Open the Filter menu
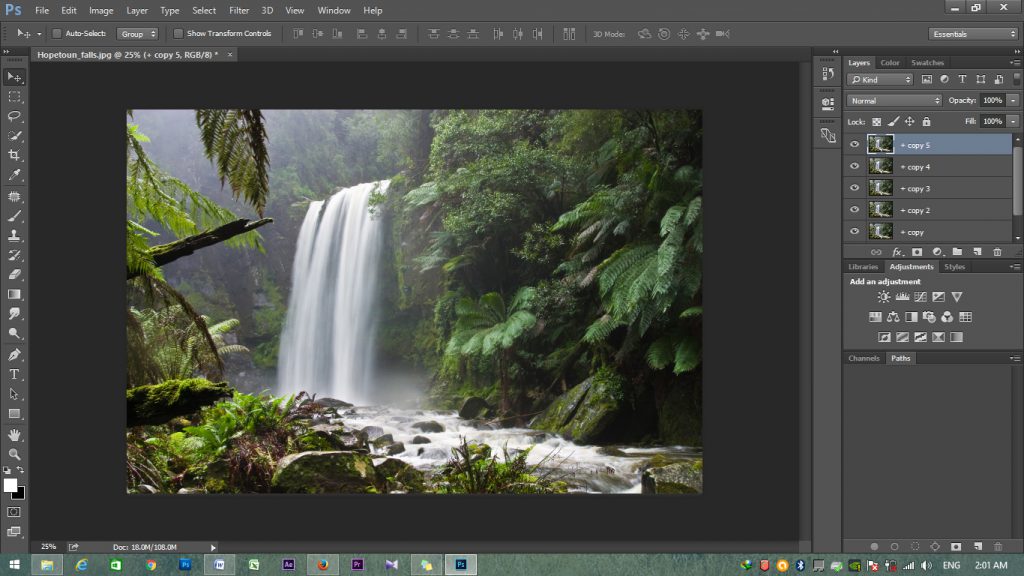This screenshot has width=1024, height=576. tap(239, 10)
